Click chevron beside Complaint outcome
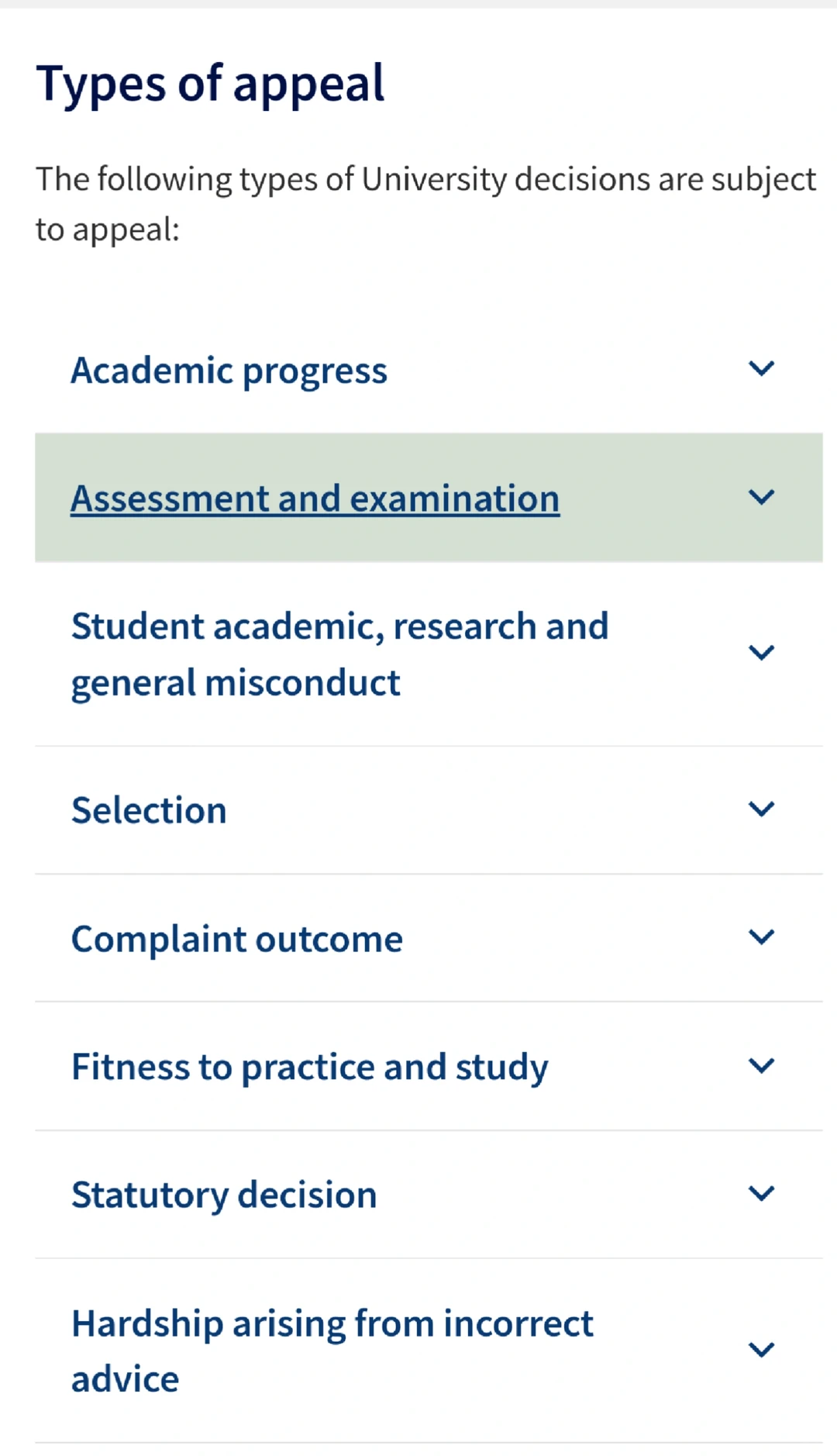 [x=761, y=937]
